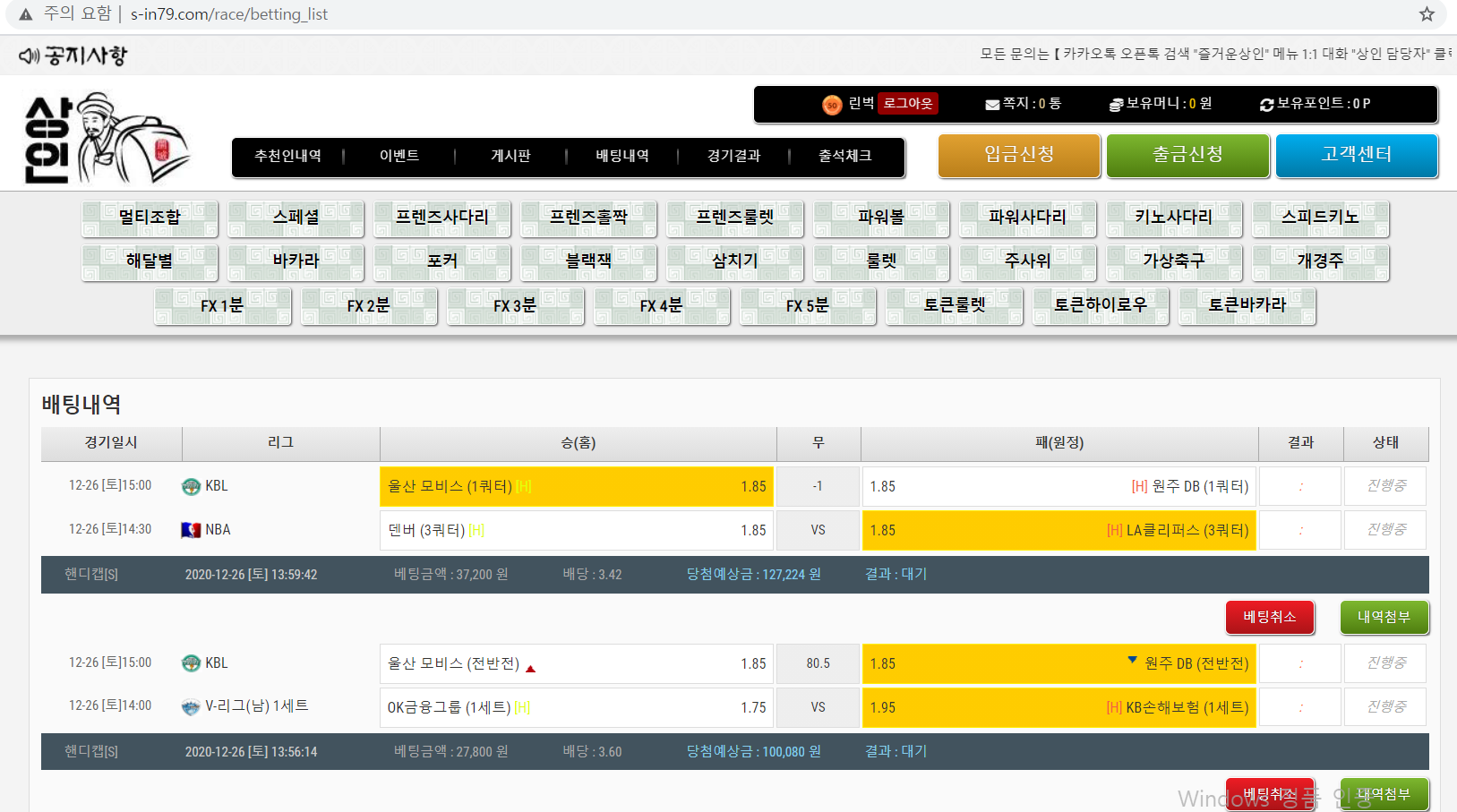Cancel first bet with red 베팅취소 button

pyautogui.click(x=1269, y=617)
